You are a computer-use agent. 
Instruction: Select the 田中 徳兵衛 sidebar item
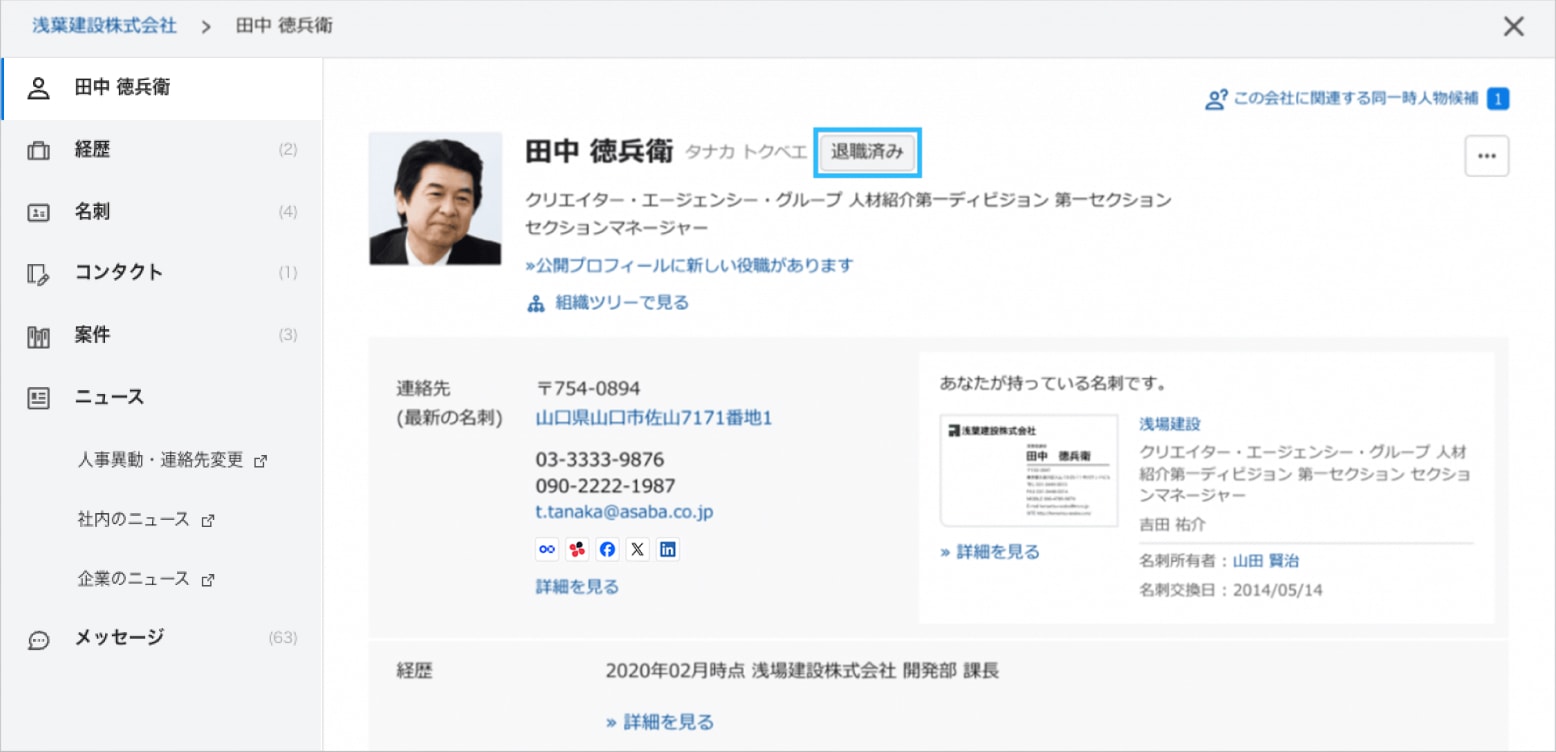click(x=162, y=88)
